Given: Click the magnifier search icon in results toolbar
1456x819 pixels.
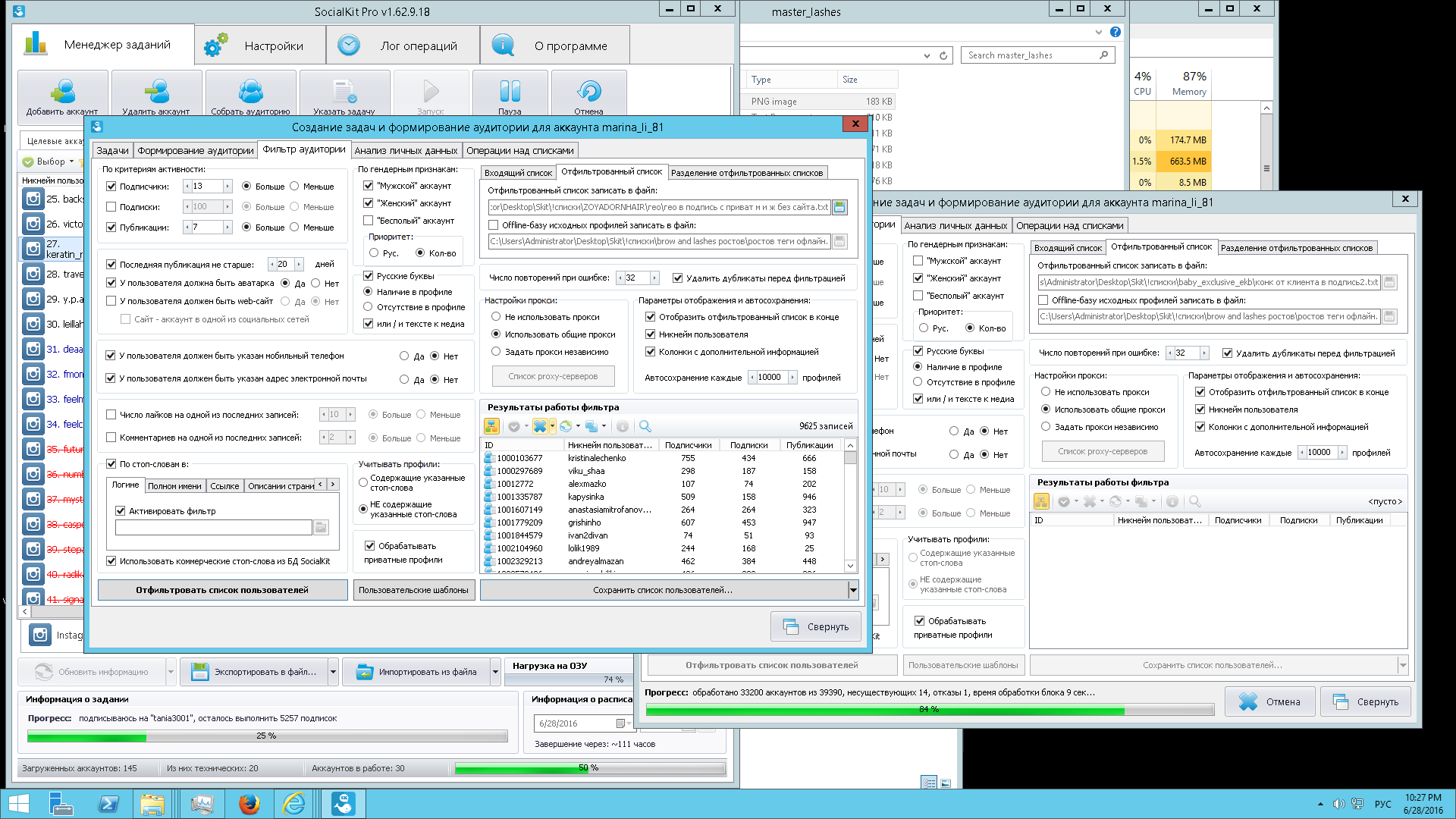Looking at the screenshot, I should click(645, 426).
